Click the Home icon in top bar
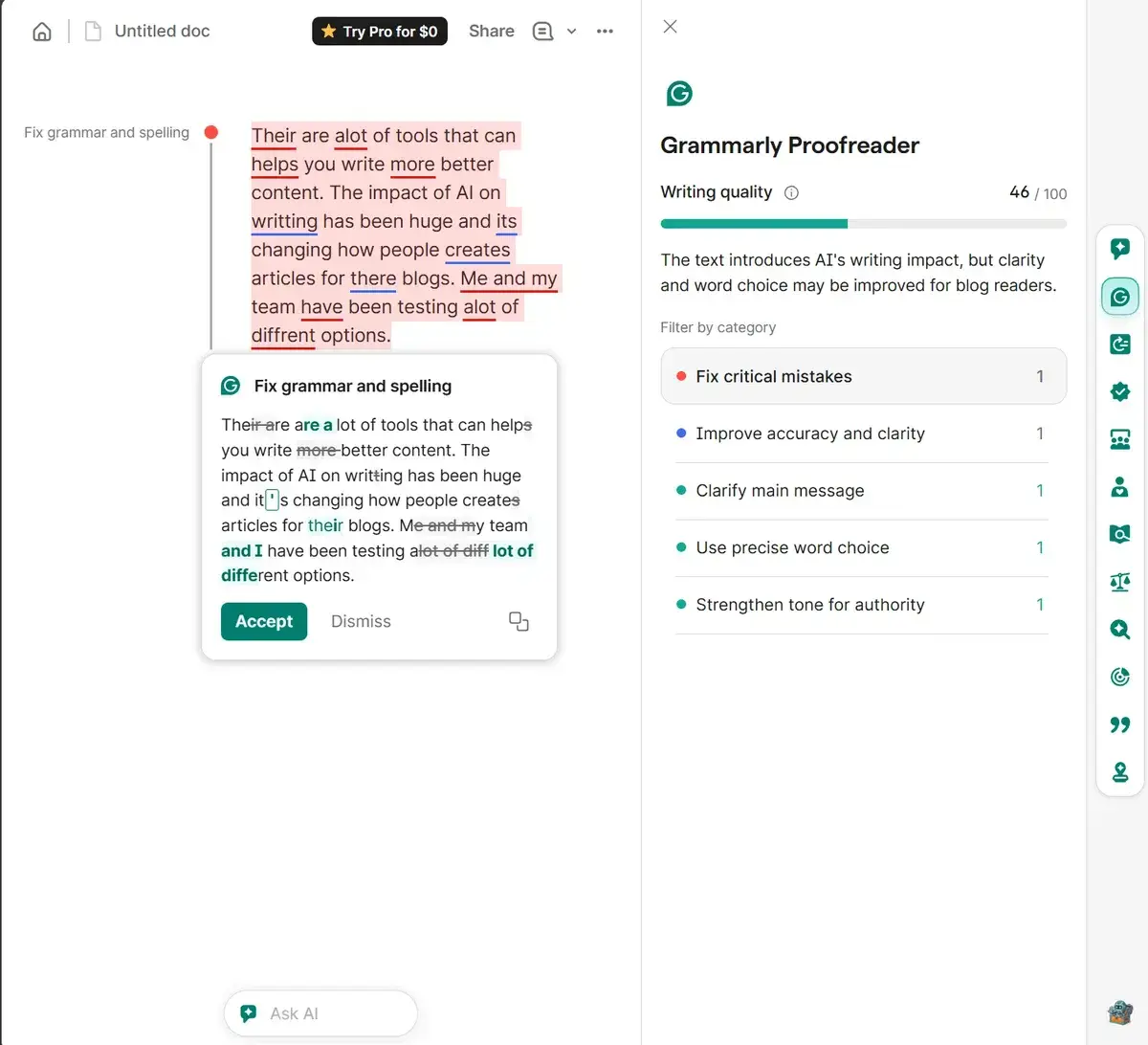This screenshot has height=1045, width=1148. (41, 31)
